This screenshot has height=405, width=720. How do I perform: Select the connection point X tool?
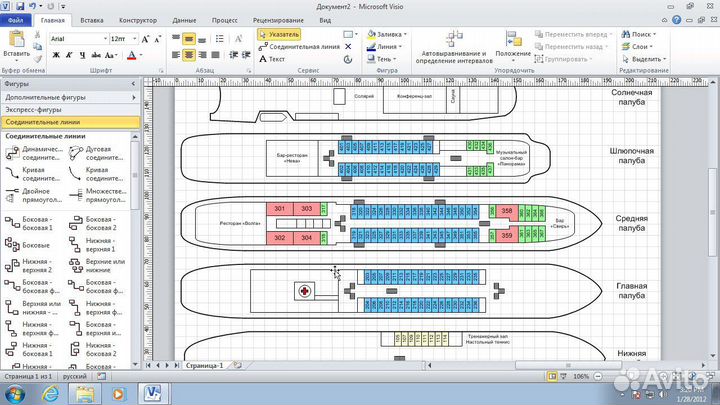point(348,46)
